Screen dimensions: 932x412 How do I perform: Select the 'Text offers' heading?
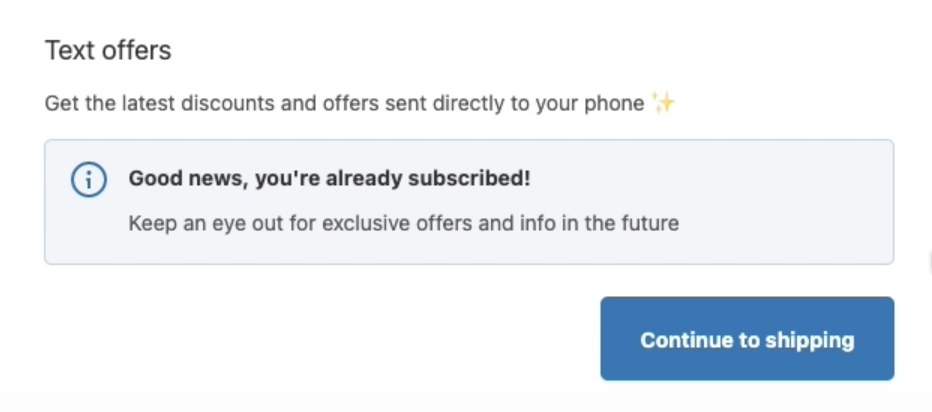click(108, 51)
